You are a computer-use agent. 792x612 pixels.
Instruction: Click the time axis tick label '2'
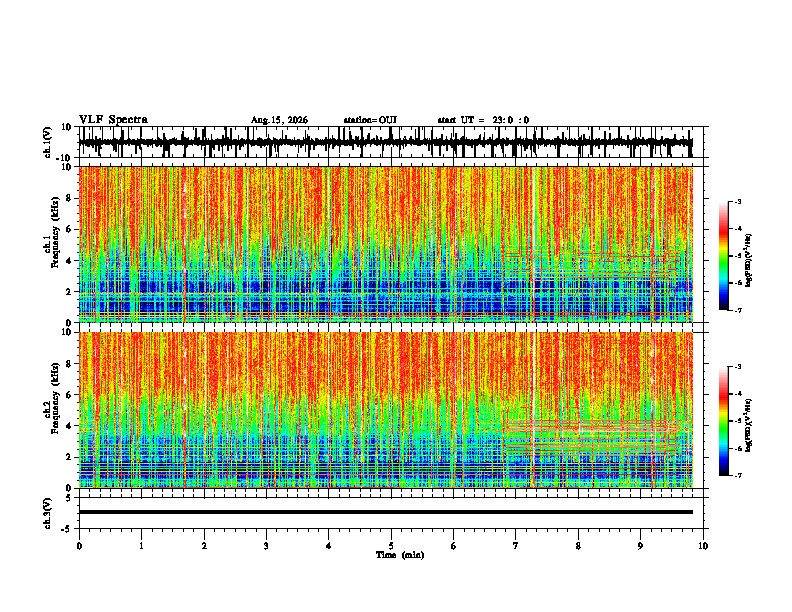point(204,546)
